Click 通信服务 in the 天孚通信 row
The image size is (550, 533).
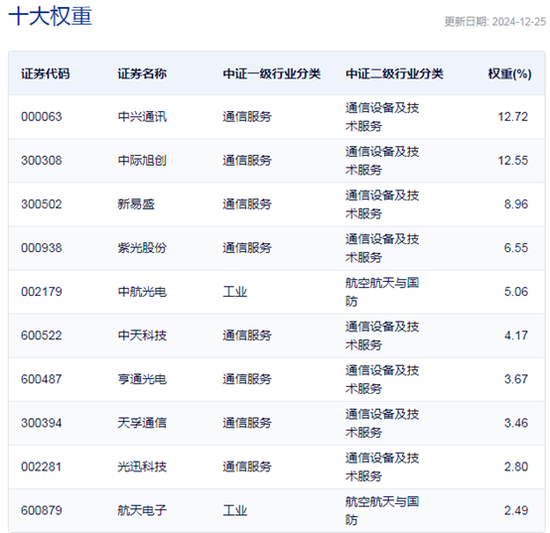[247, 423]
